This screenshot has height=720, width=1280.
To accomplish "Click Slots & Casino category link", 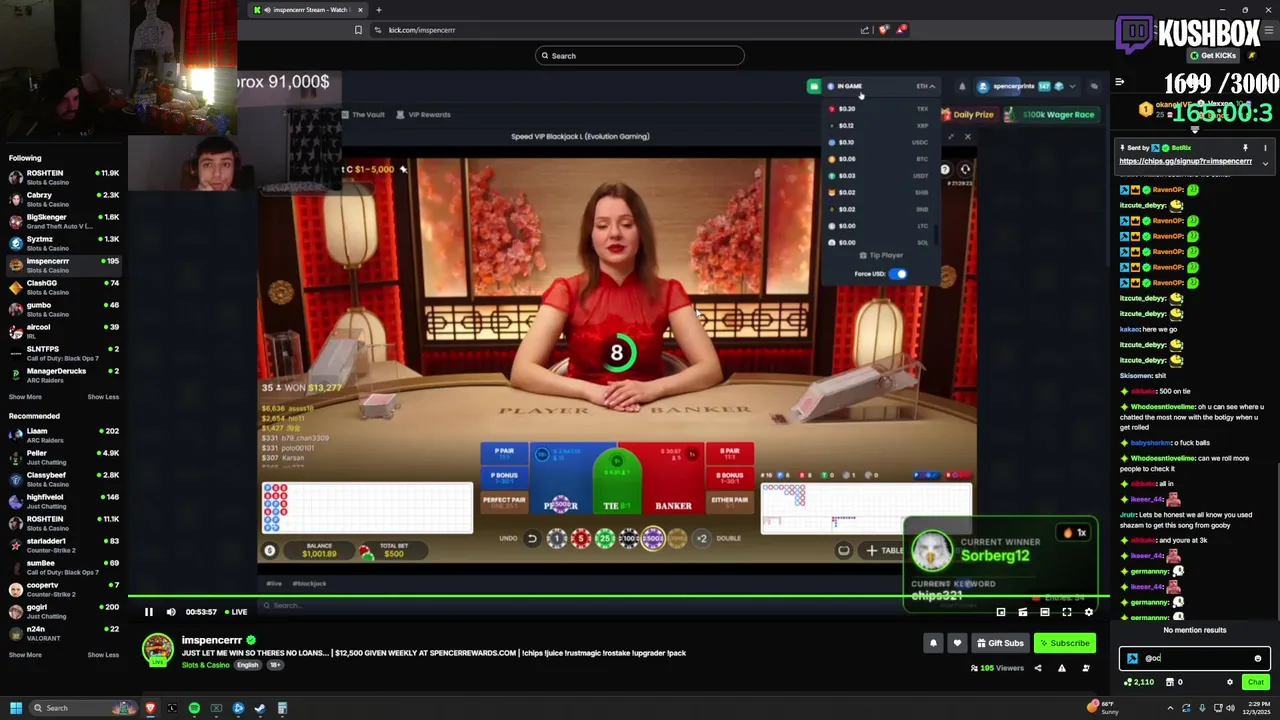I will (x=205, y=665).
